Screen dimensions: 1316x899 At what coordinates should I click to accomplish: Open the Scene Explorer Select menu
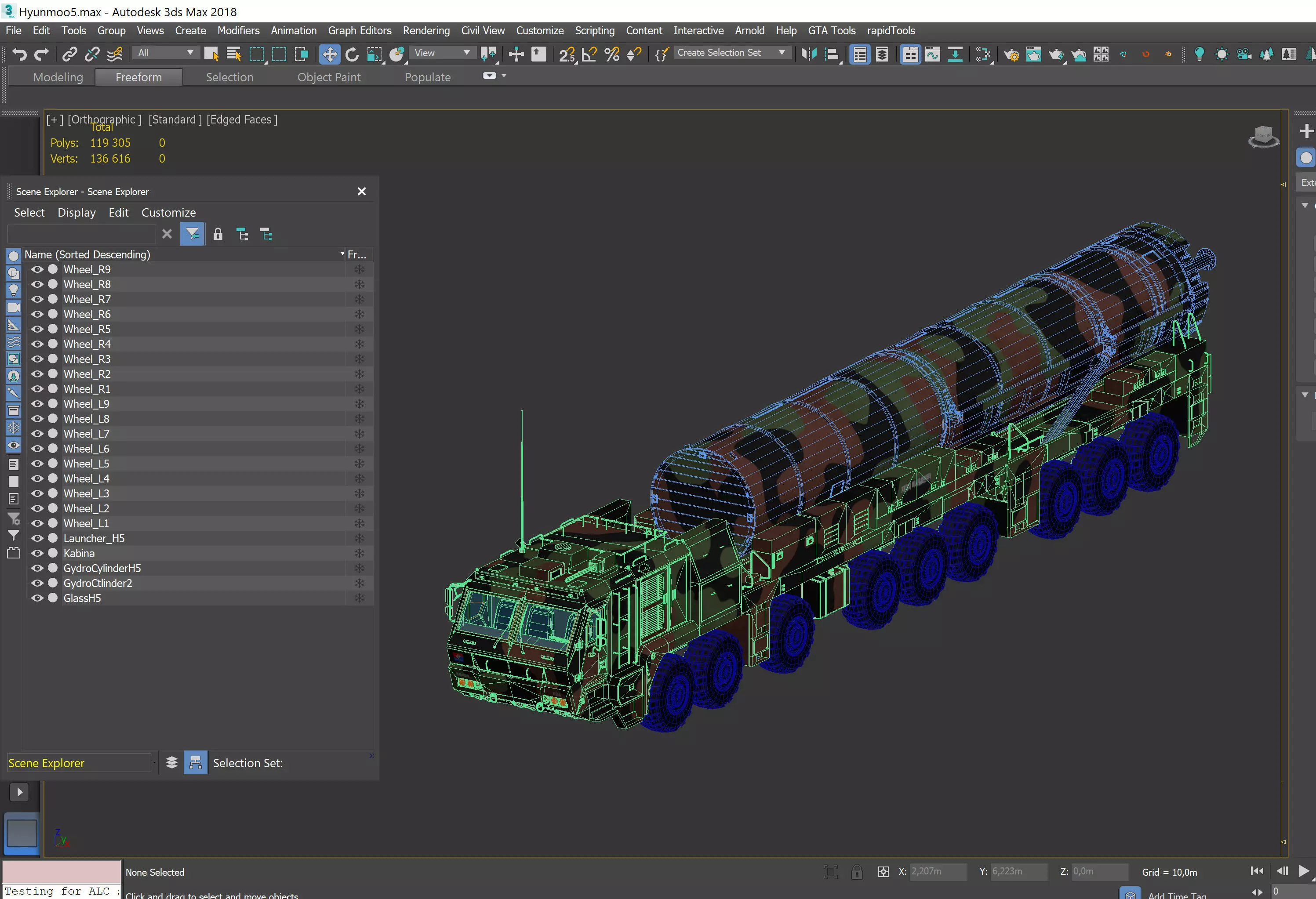pyautogui.click(x=29, y=212)
